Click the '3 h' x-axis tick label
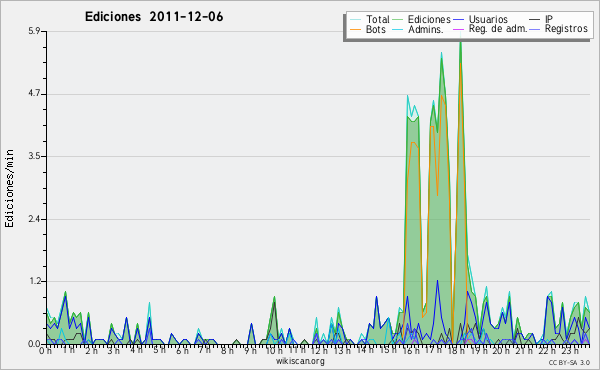Viewport: 600px width, 370px height. coord(114,350)
